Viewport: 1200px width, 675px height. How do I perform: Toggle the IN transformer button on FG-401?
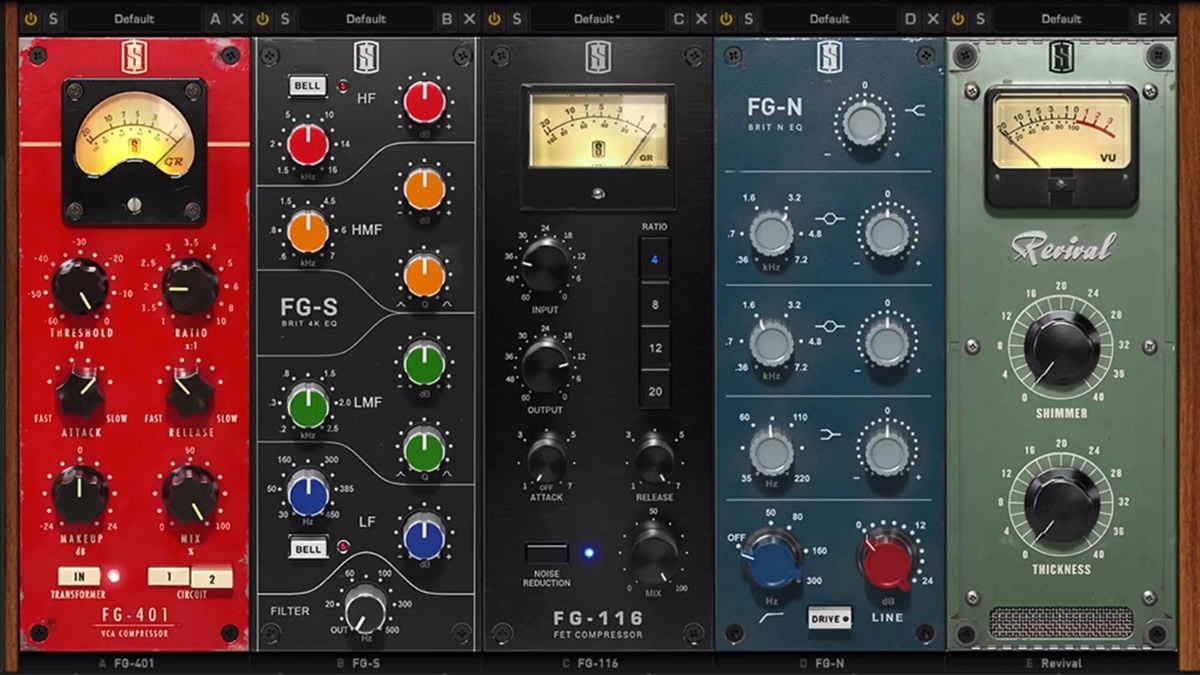79,576
